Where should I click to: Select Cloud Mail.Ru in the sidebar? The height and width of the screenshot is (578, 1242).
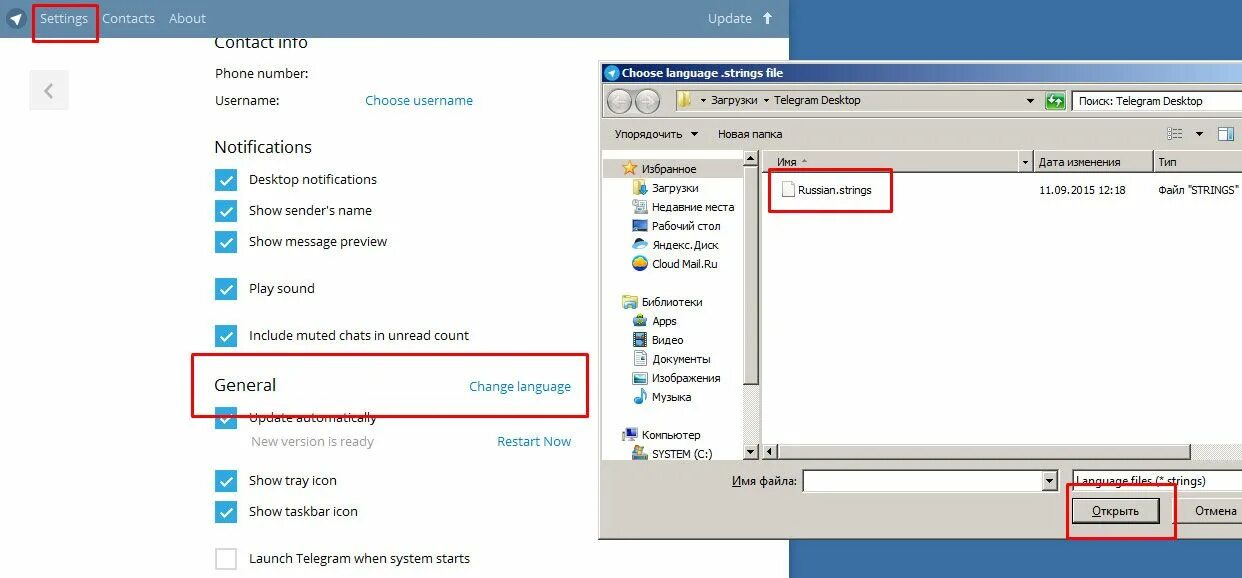(x=684, y=264)
